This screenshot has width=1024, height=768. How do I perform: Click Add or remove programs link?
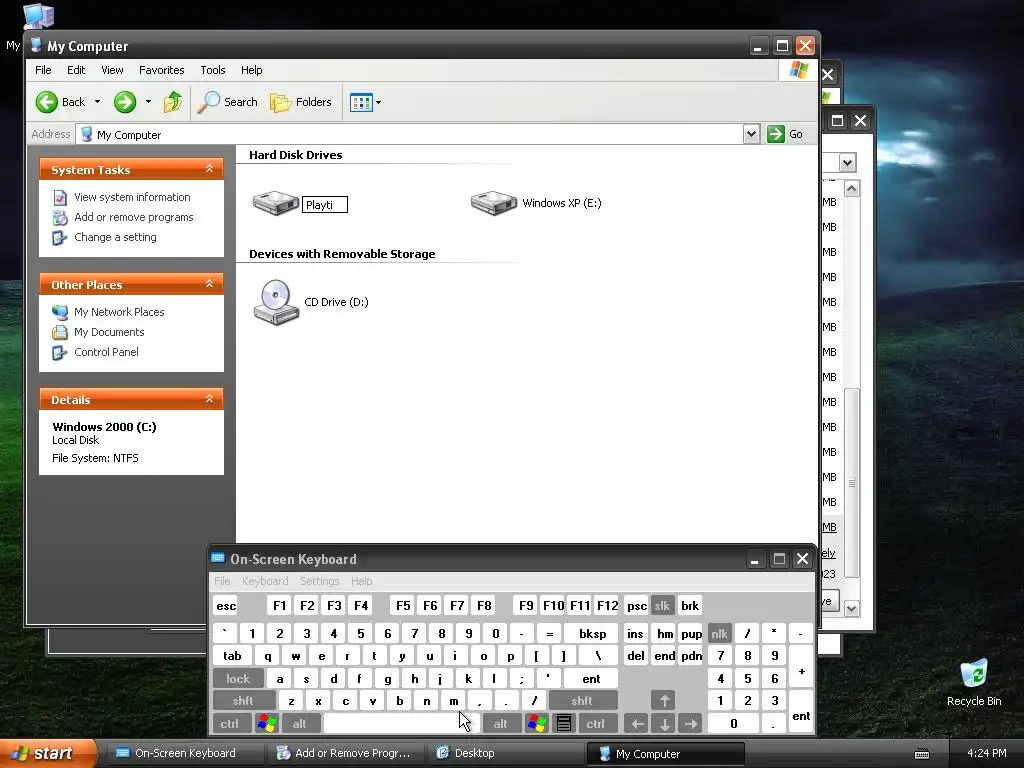[133, 217]
